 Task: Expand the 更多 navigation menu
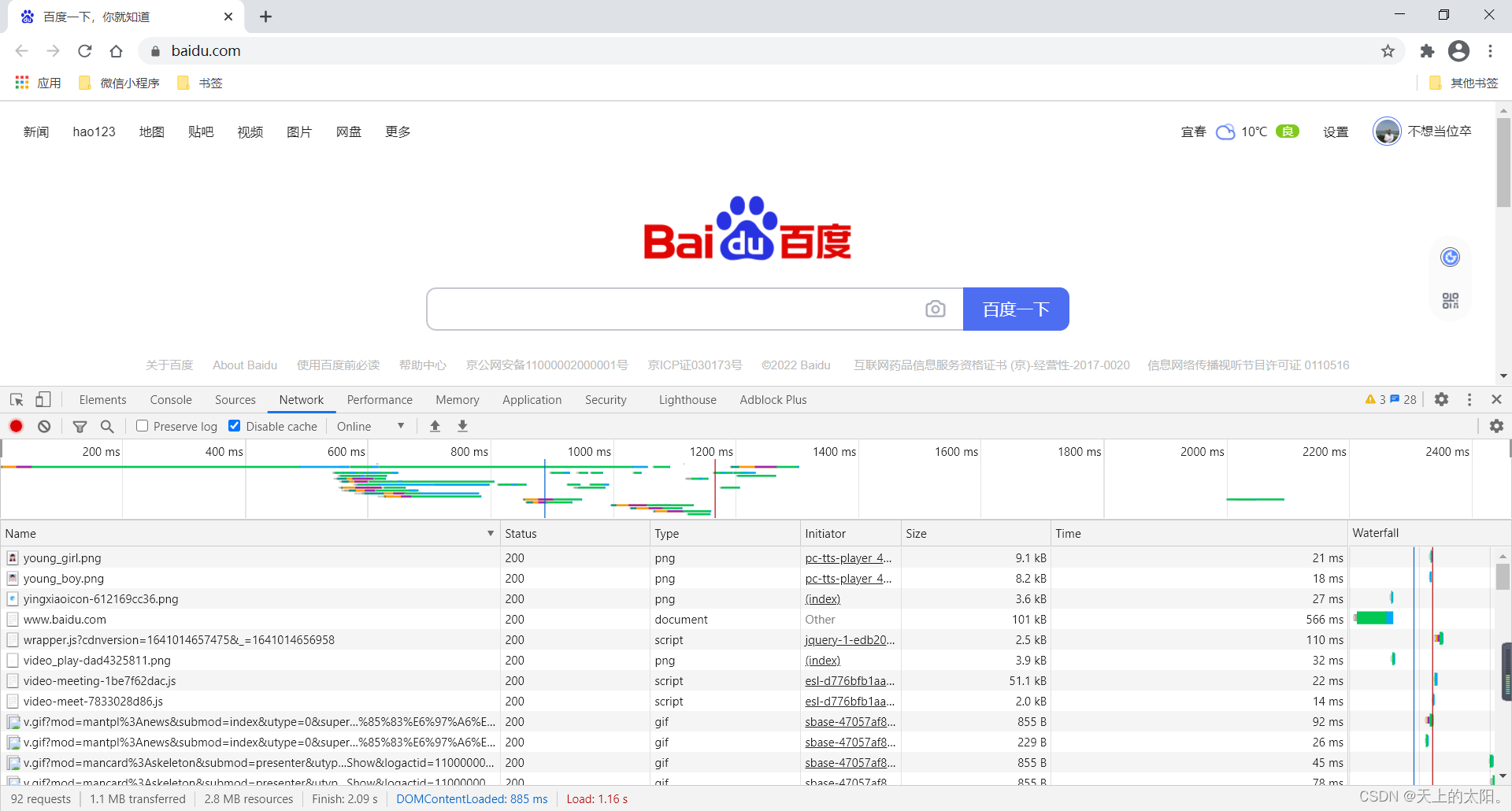click(398, 131)
